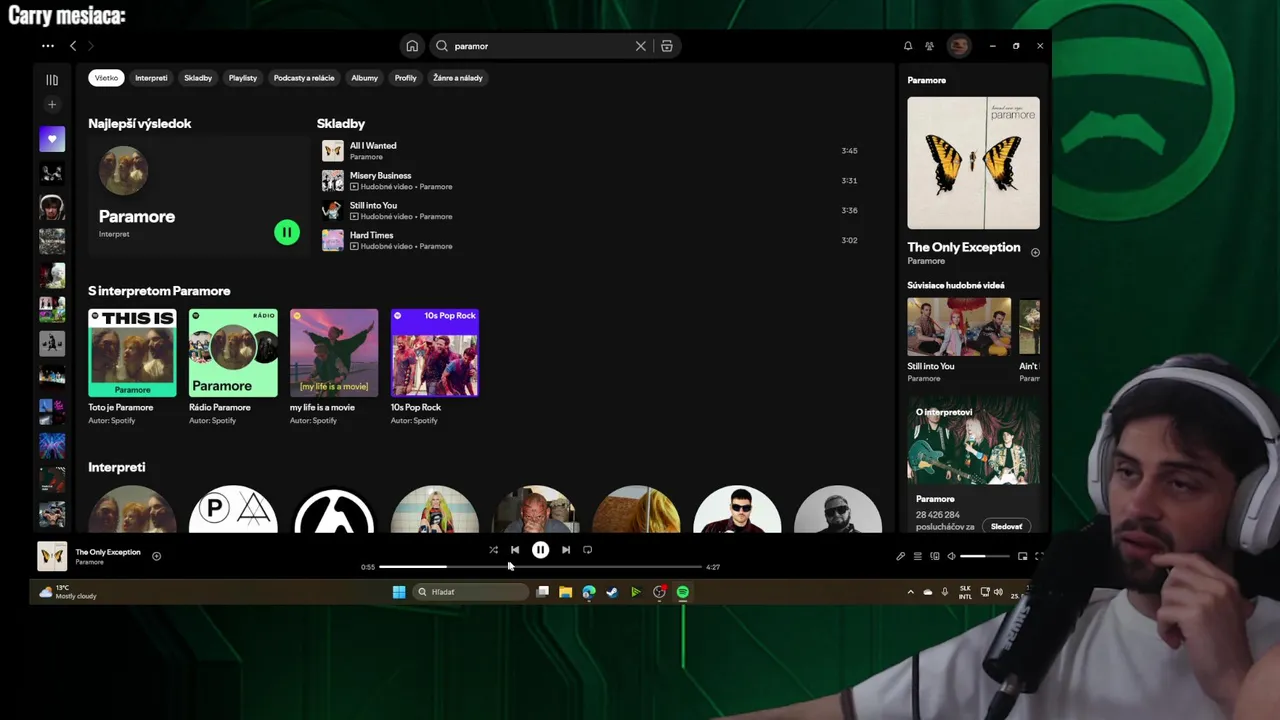Play the song Still into You in the list
The width and height of the screenshot is (1280, 720).
pos(590,211)
